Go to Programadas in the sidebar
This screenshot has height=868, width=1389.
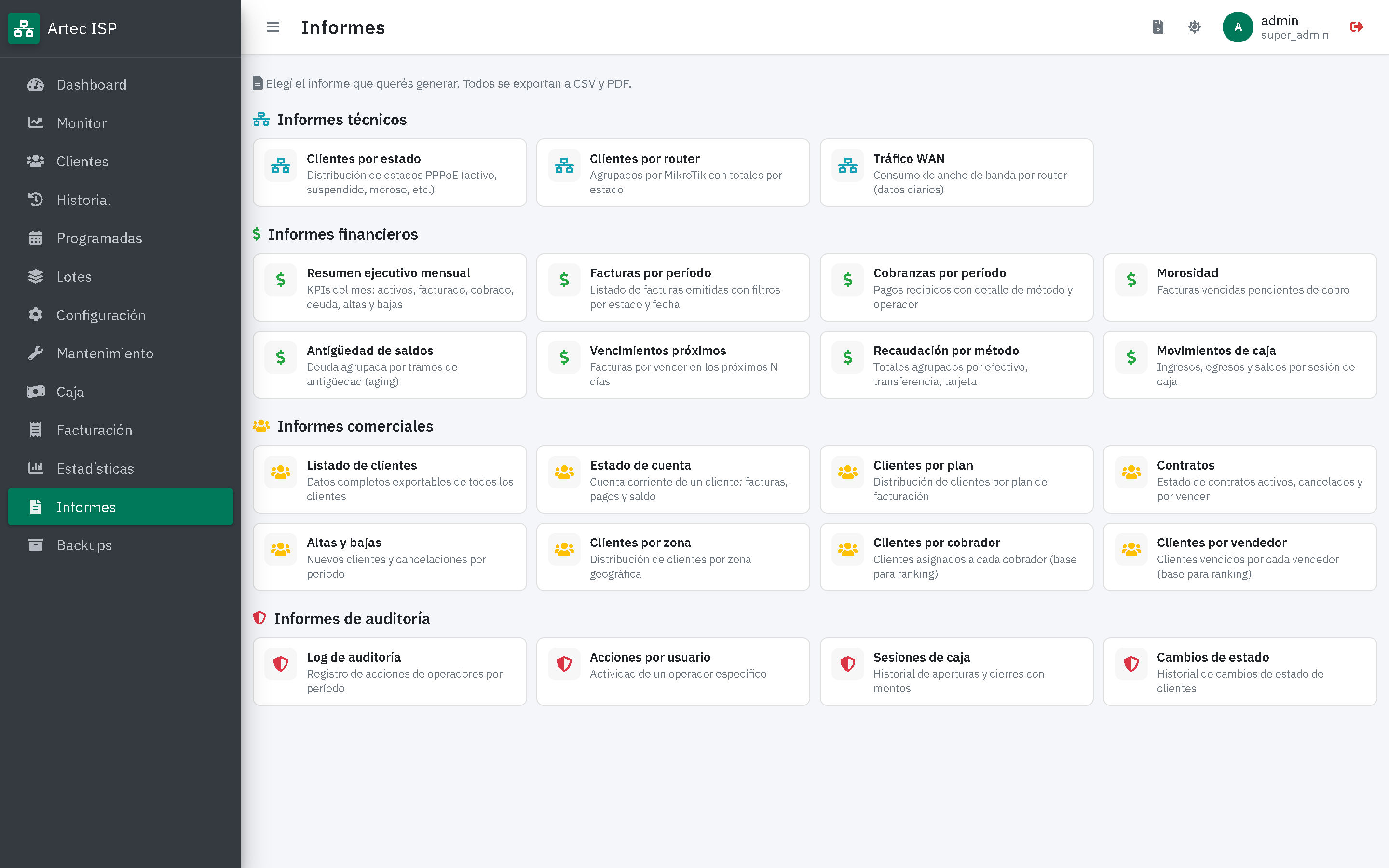[121, 238]
